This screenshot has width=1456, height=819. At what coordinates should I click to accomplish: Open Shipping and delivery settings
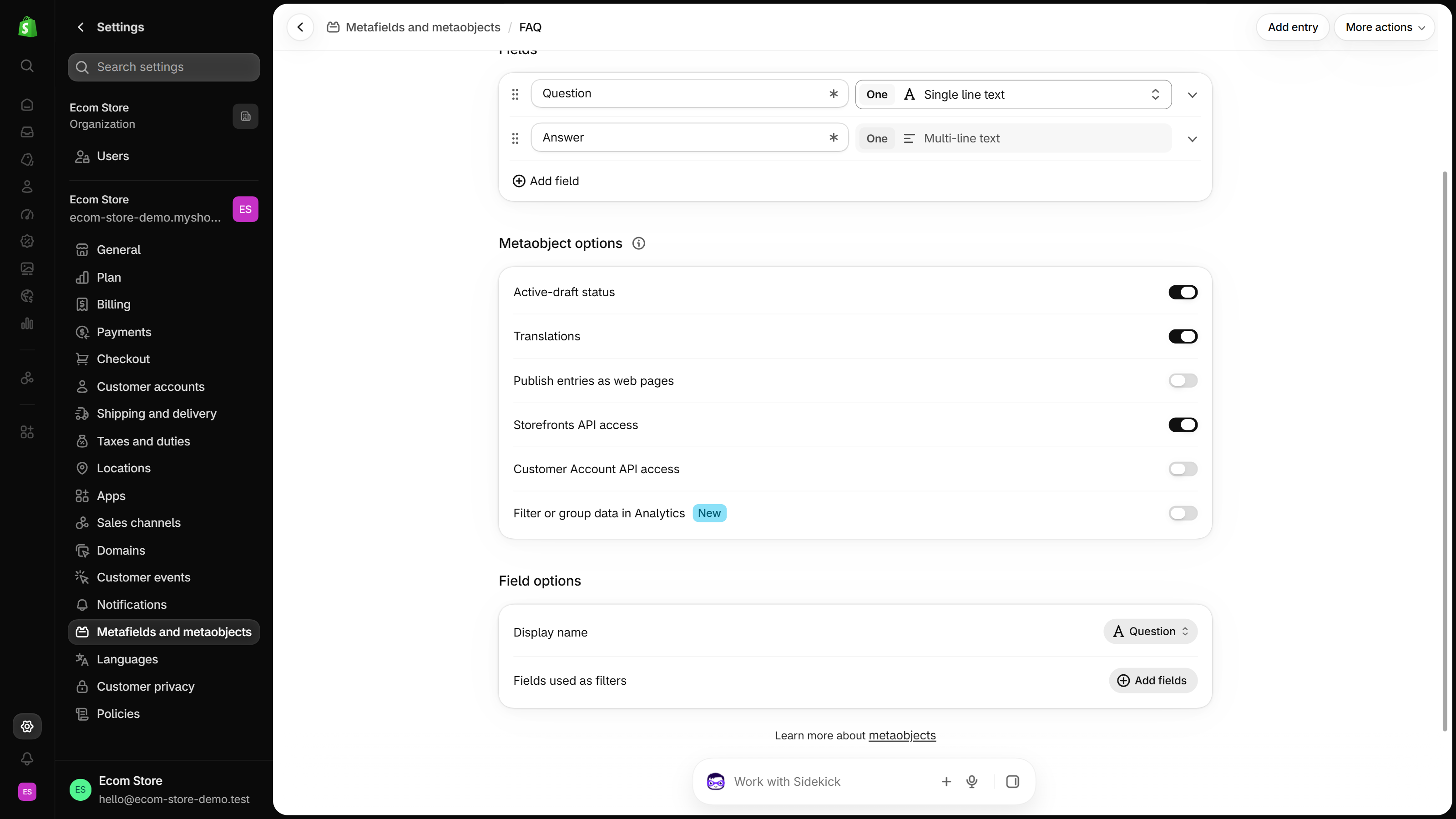click(x=164, y=414)
